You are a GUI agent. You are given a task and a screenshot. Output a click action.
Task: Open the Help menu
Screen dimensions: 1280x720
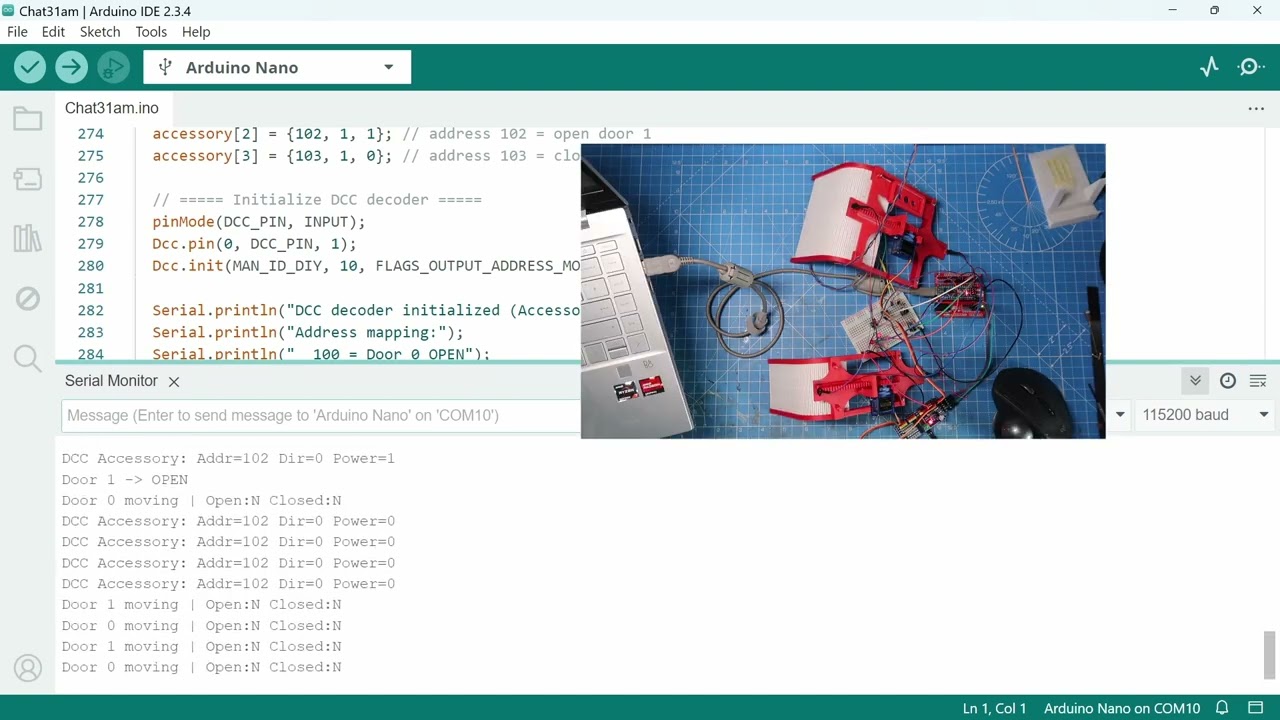click(196, 31)
